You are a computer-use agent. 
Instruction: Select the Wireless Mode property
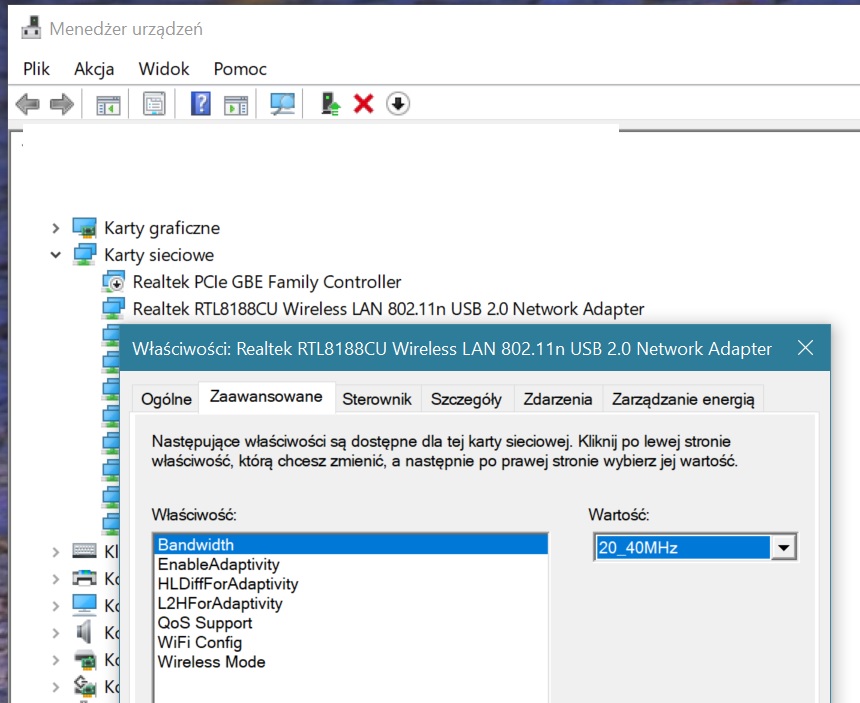tap(351, 661)
